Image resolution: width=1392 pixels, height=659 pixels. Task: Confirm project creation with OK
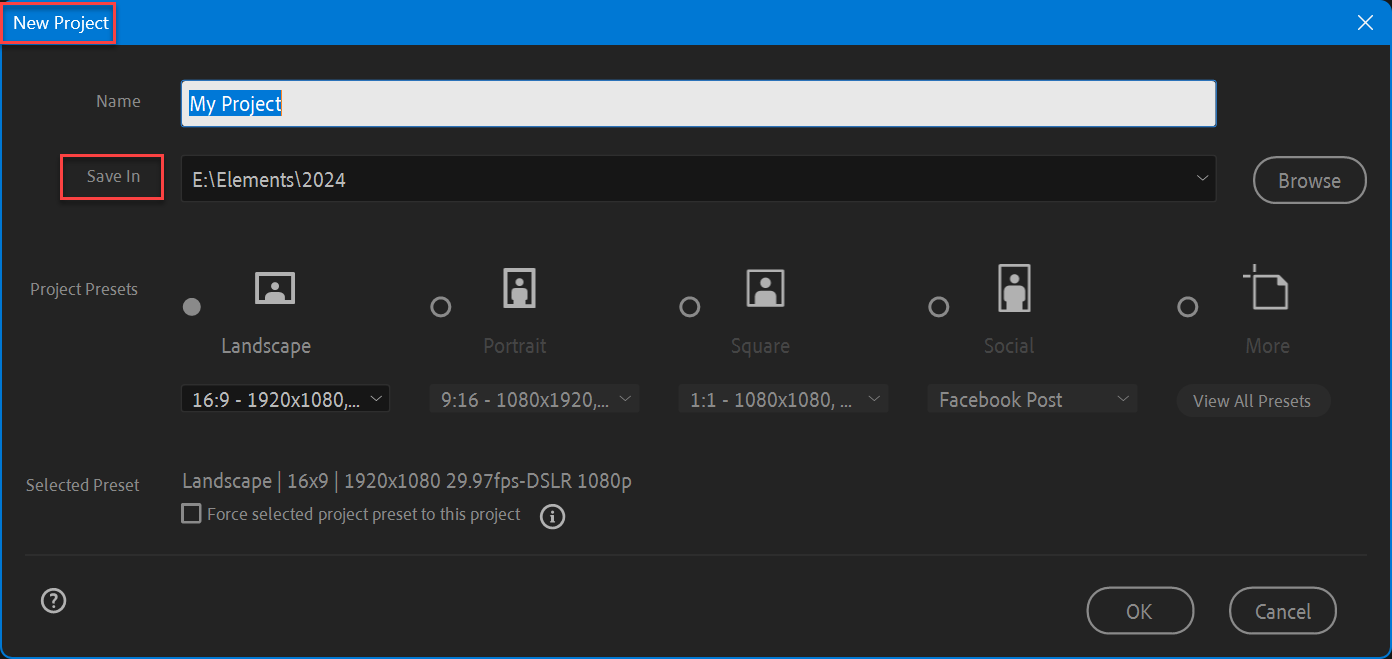[1140, 610]
